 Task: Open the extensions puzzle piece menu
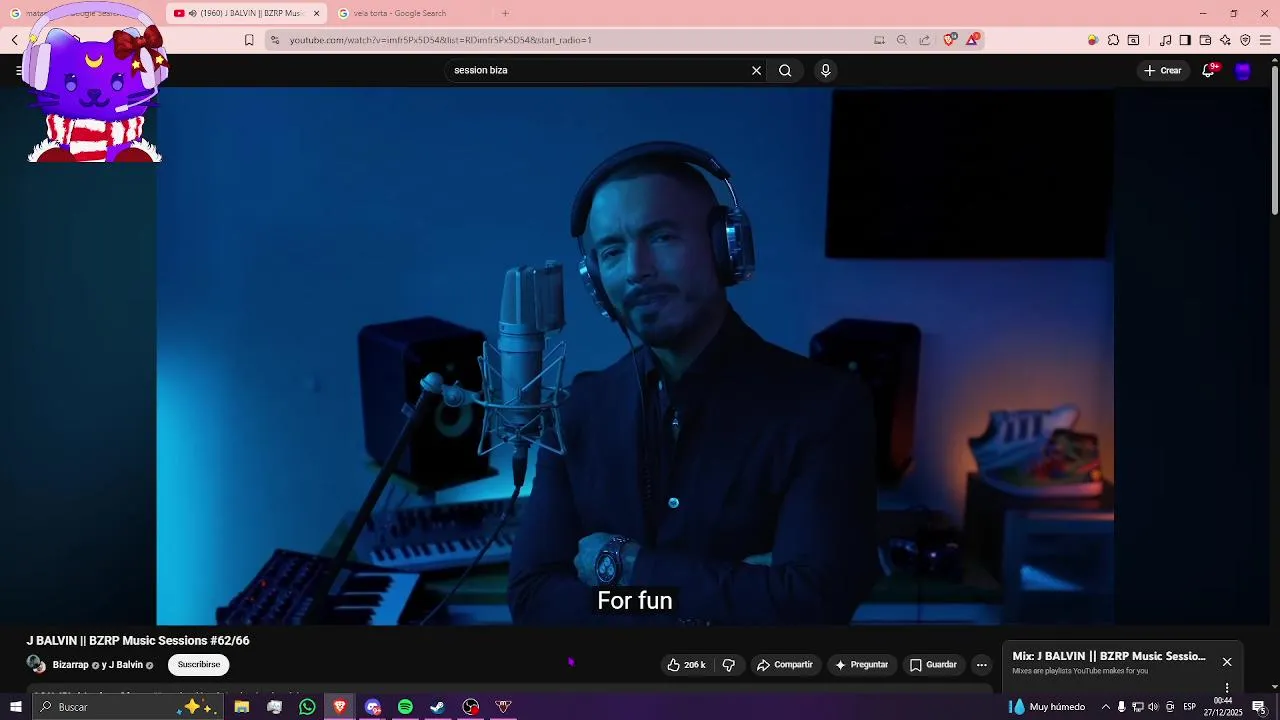coord(1113,40)
